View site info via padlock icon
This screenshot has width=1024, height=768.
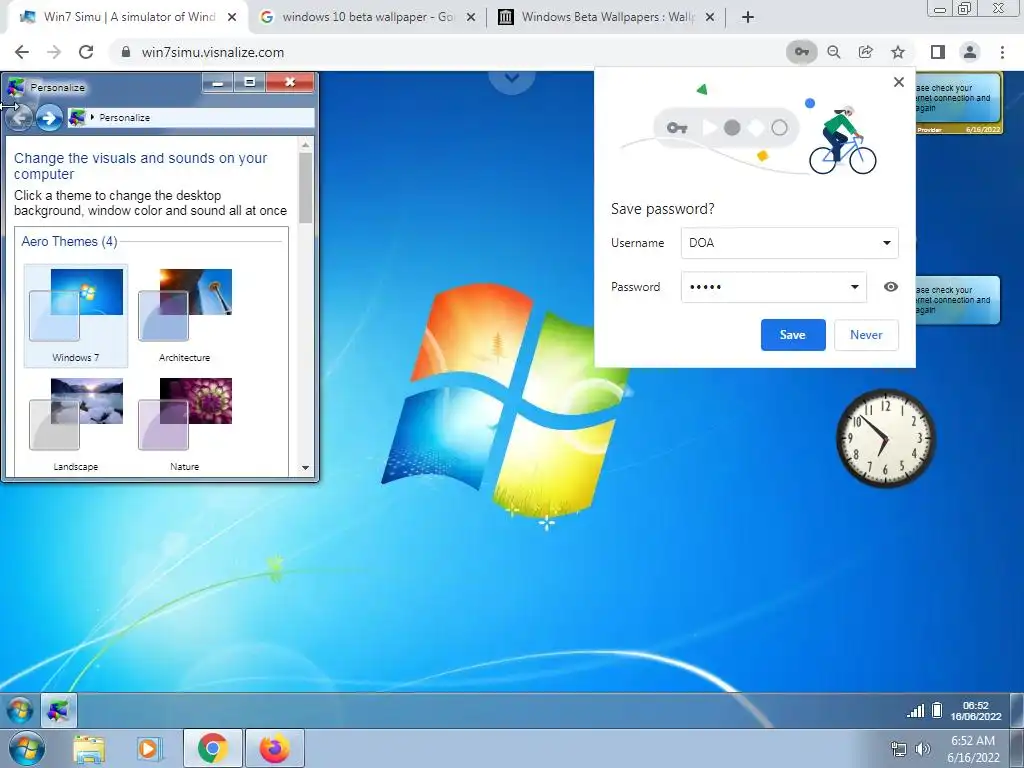(126, 52)
